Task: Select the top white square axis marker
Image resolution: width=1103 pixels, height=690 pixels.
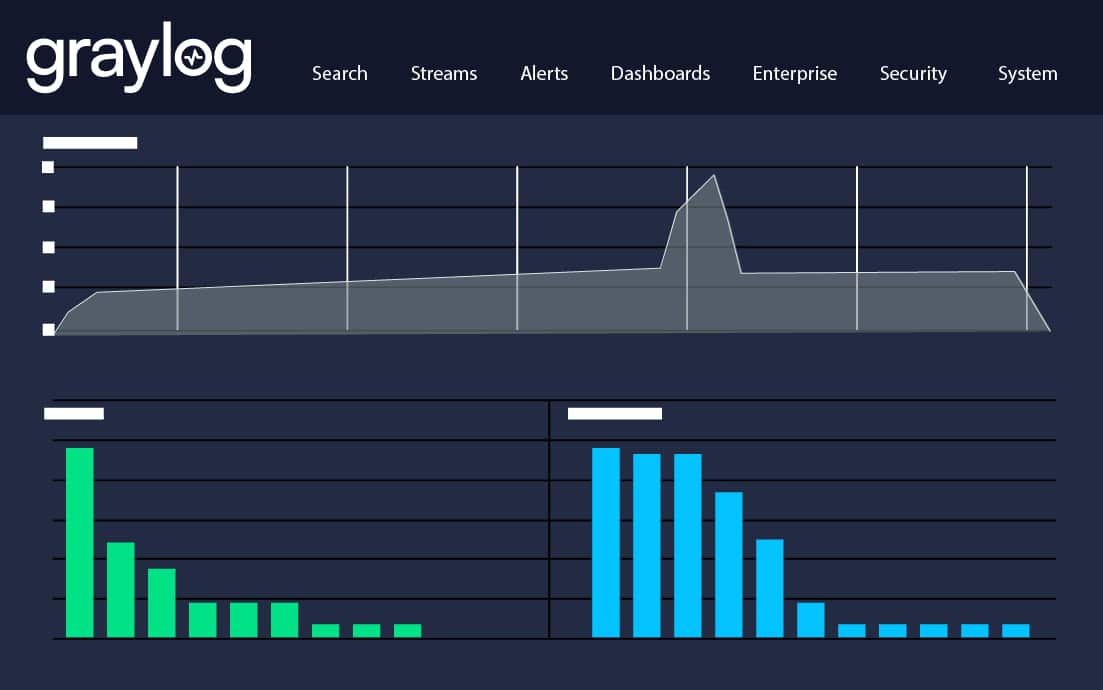Action: (x=47, y=166)
